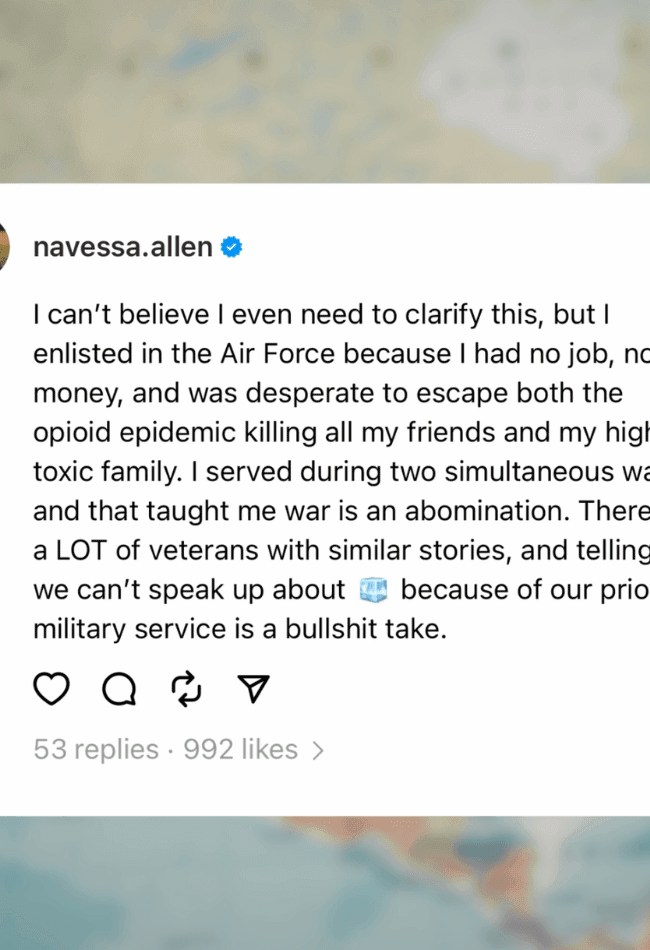Open navessa.allen's profile picture
Screen dimensions: 650x950
tap(3, 247)
